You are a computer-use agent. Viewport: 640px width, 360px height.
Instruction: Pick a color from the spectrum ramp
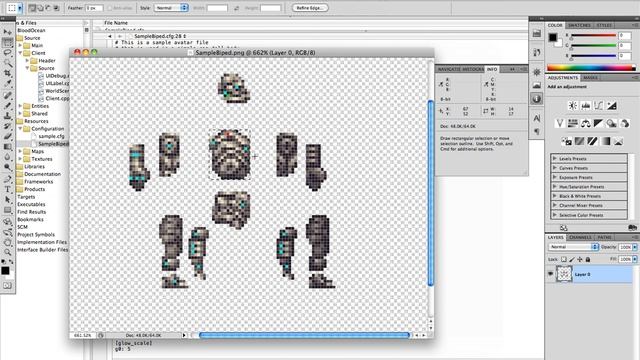[591, 68]
